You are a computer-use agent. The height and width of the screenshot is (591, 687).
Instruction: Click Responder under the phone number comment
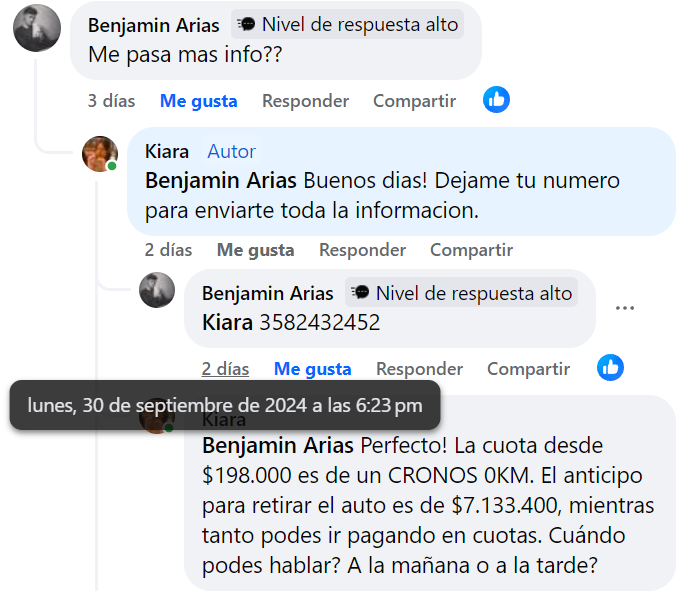[x=419, y=369]
